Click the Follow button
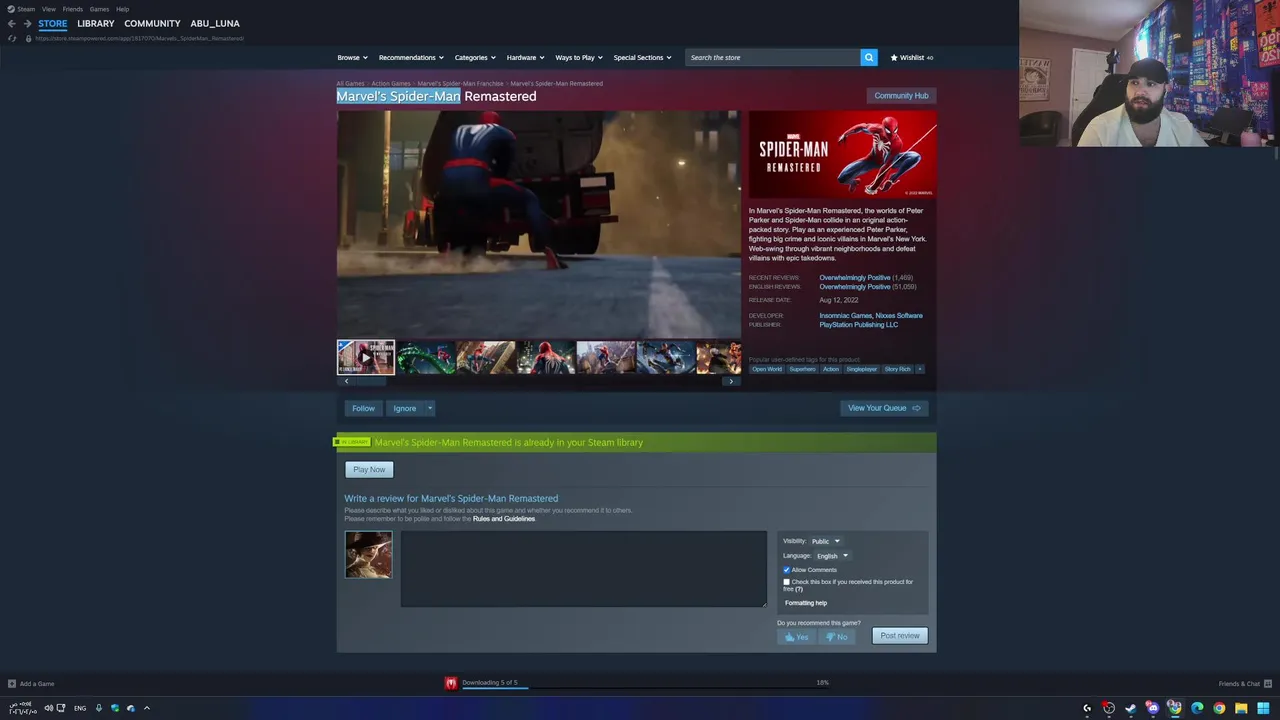The width and height of the screenshot is (1280, 720). [x=363, y=408]
